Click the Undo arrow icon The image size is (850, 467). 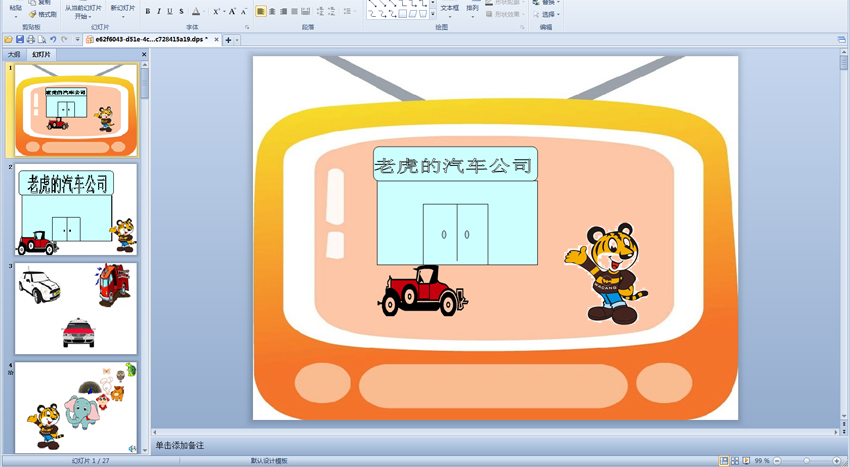click(x=53, y=40)
